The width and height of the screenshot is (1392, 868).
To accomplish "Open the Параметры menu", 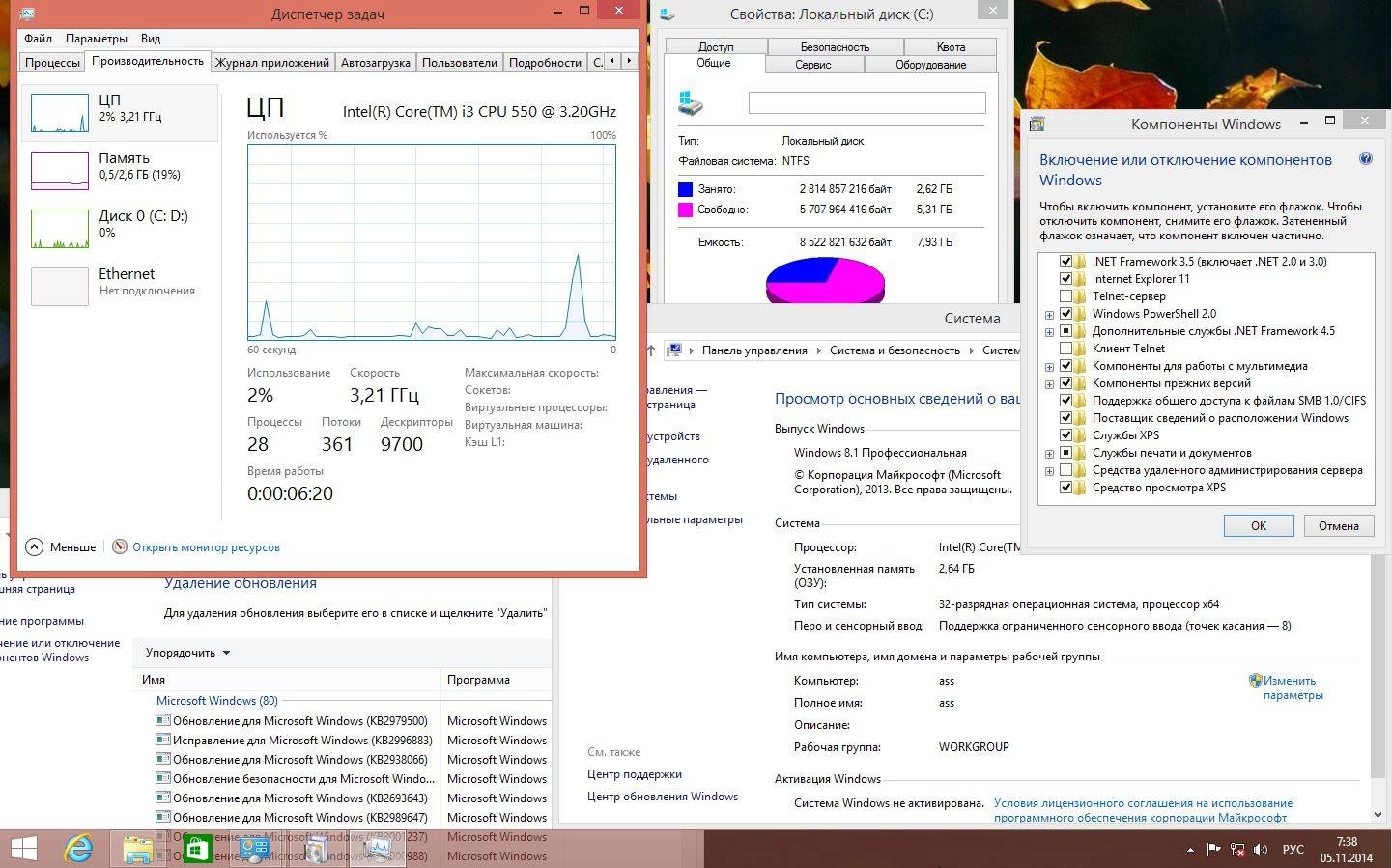I will (x=97, y=39).
